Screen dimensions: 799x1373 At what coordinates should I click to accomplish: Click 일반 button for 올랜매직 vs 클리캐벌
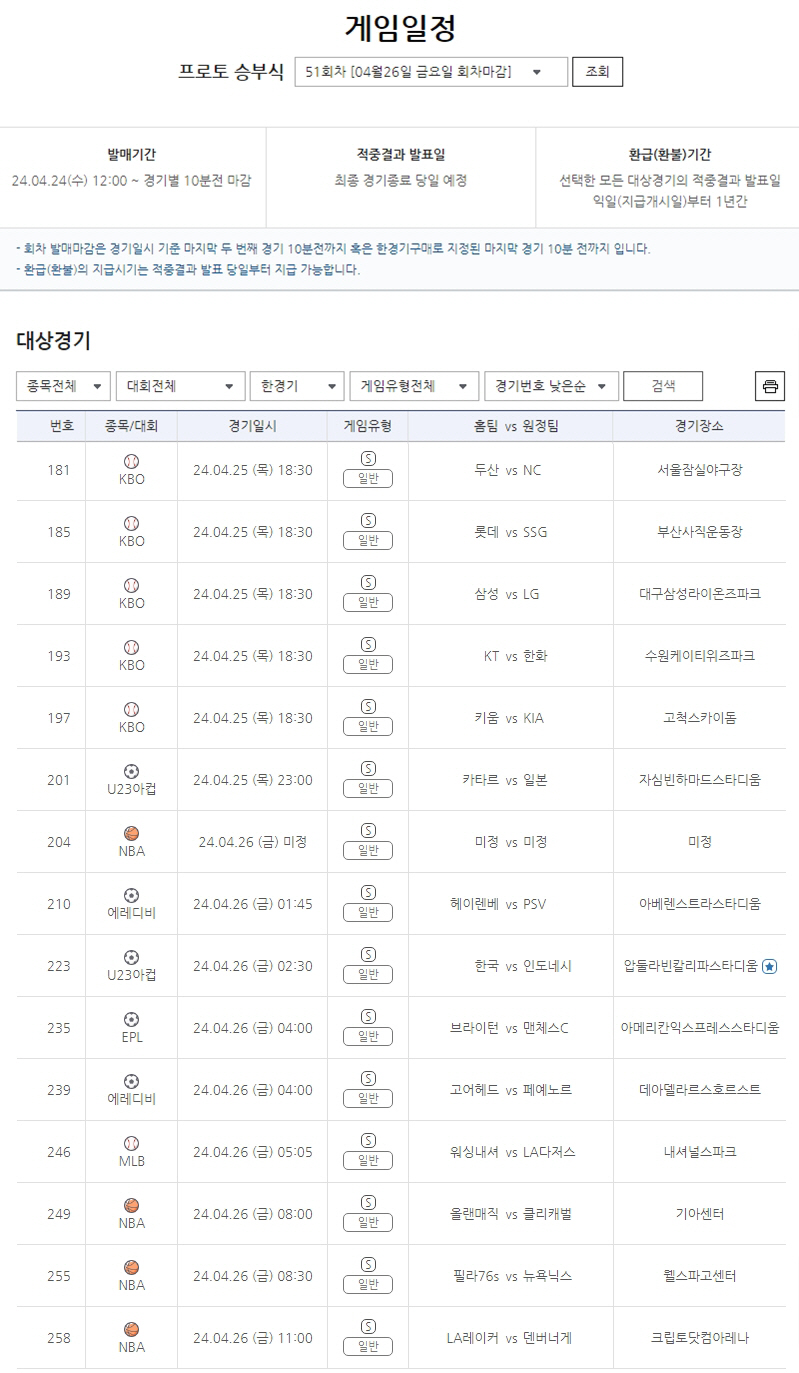(368, 1223)
